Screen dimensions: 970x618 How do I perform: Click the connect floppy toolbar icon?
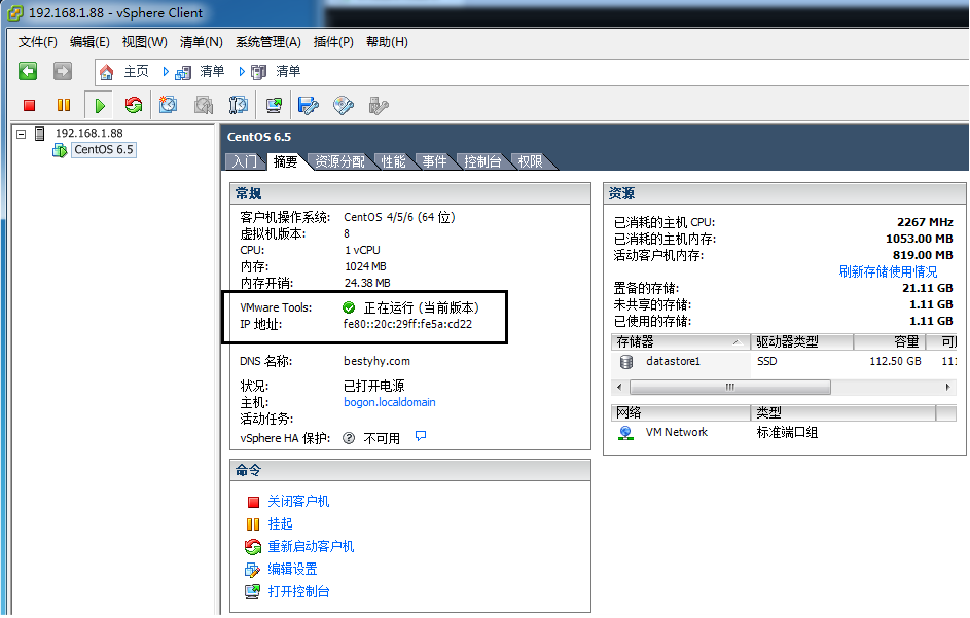[308, 105]
